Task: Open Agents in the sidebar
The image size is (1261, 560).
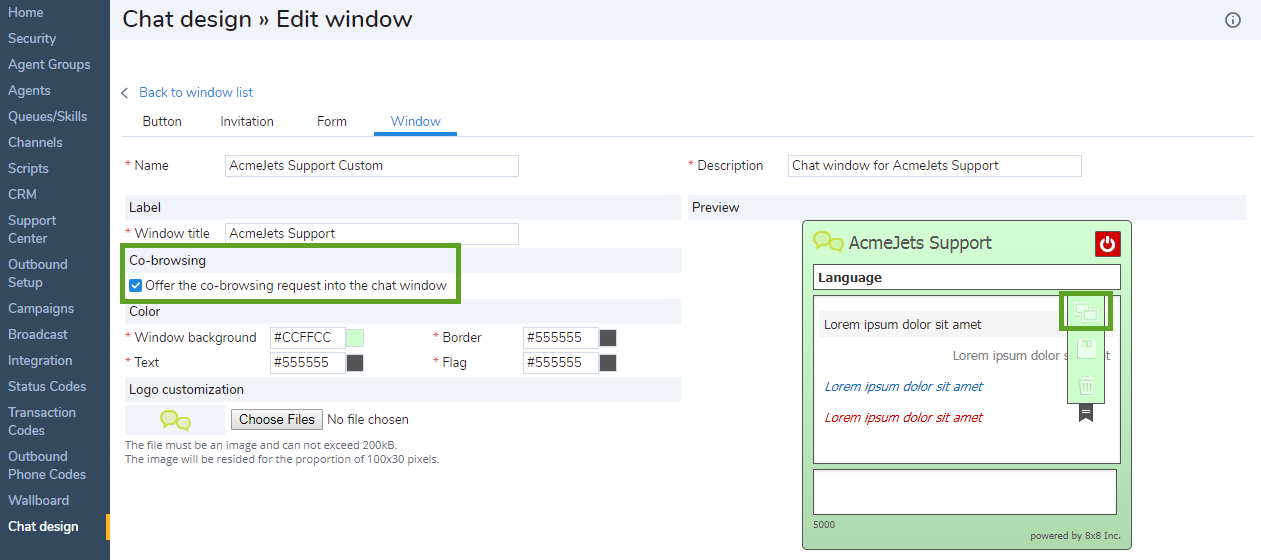Action: pyautogui.click(x=29, y=90)
